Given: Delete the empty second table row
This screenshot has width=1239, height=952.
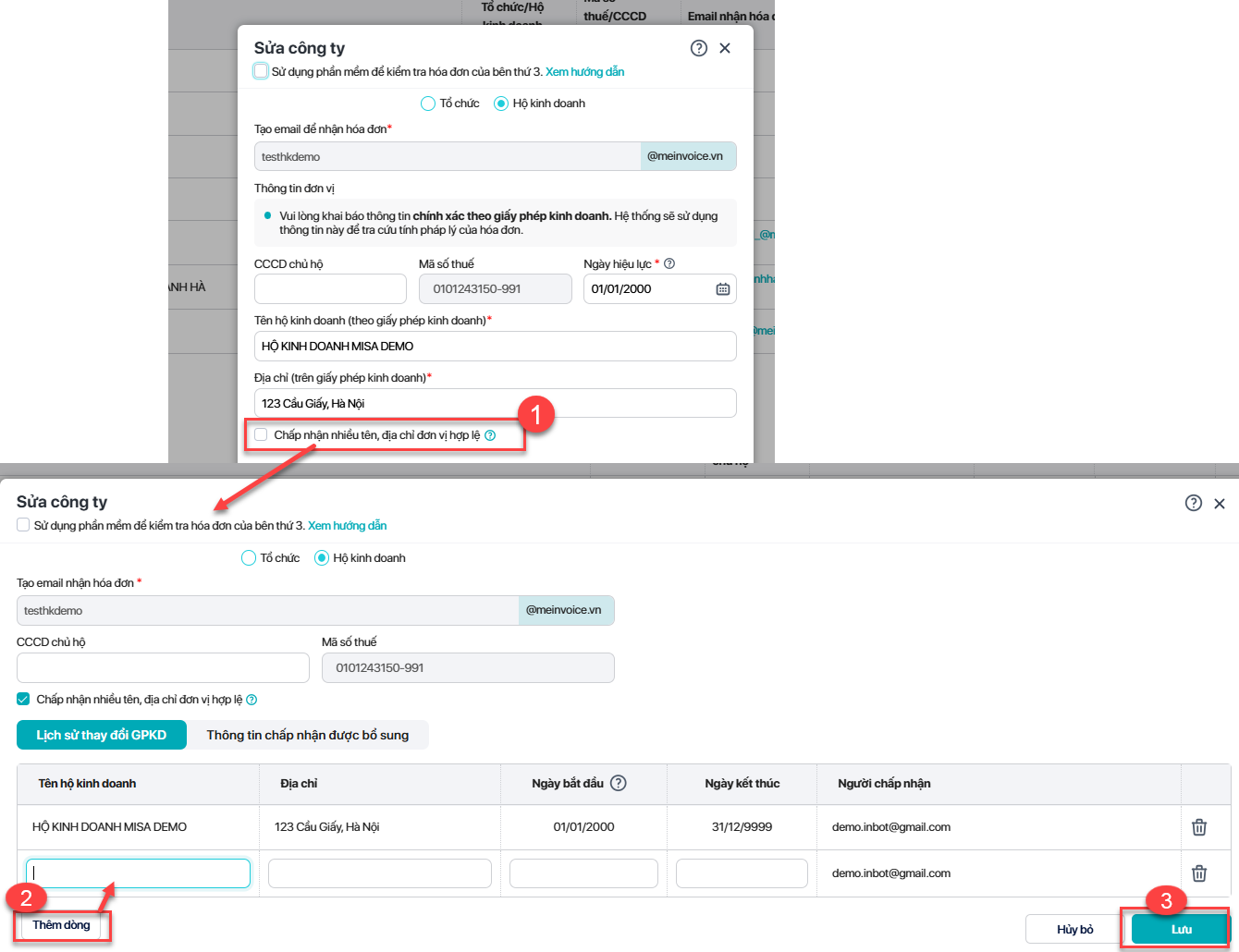Looking at the screenshot, I should click(1198, 873).
